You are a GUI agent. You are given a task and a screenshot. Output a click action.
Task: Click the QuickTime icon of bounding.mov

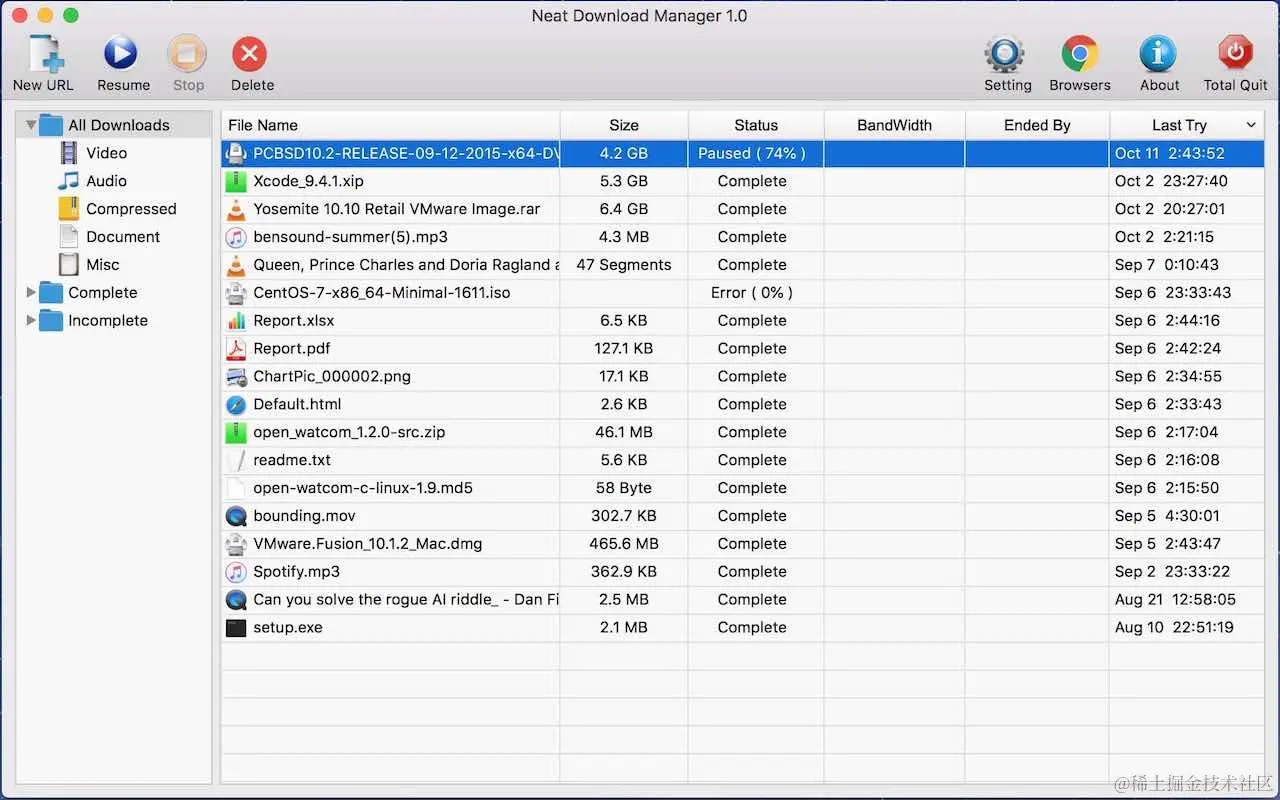(x=236, y=516)
